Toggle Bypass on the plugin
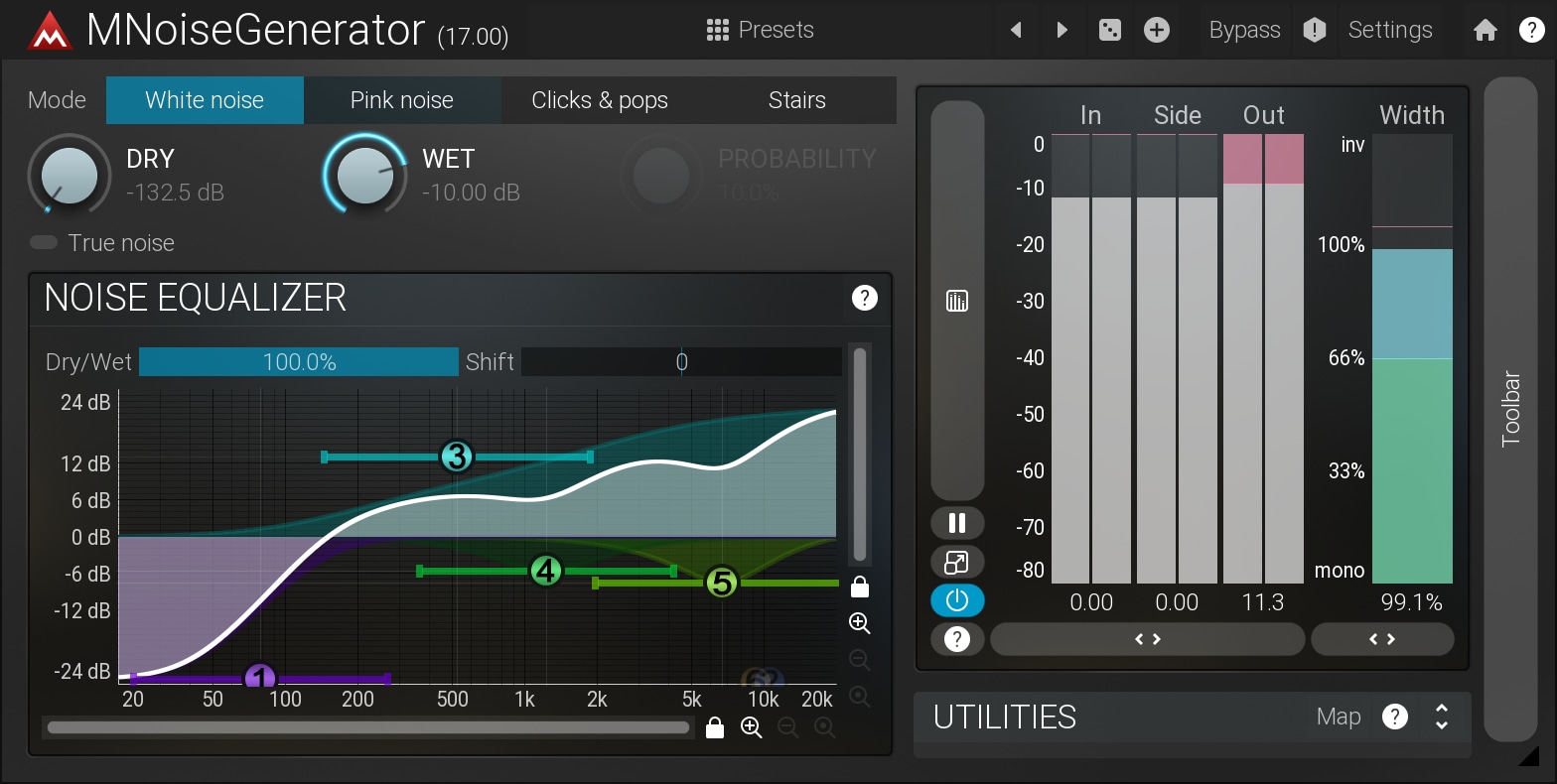Screen dimensions: 1557x784 [x=1244, y=30]
